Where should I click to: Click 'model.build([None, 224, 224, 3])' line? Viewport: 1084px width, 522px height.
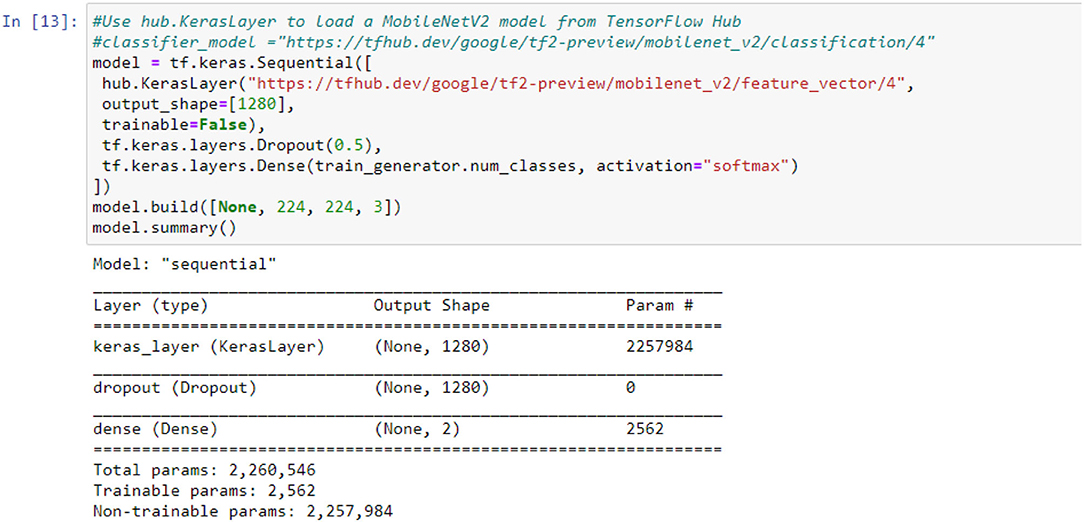point(246,207)
